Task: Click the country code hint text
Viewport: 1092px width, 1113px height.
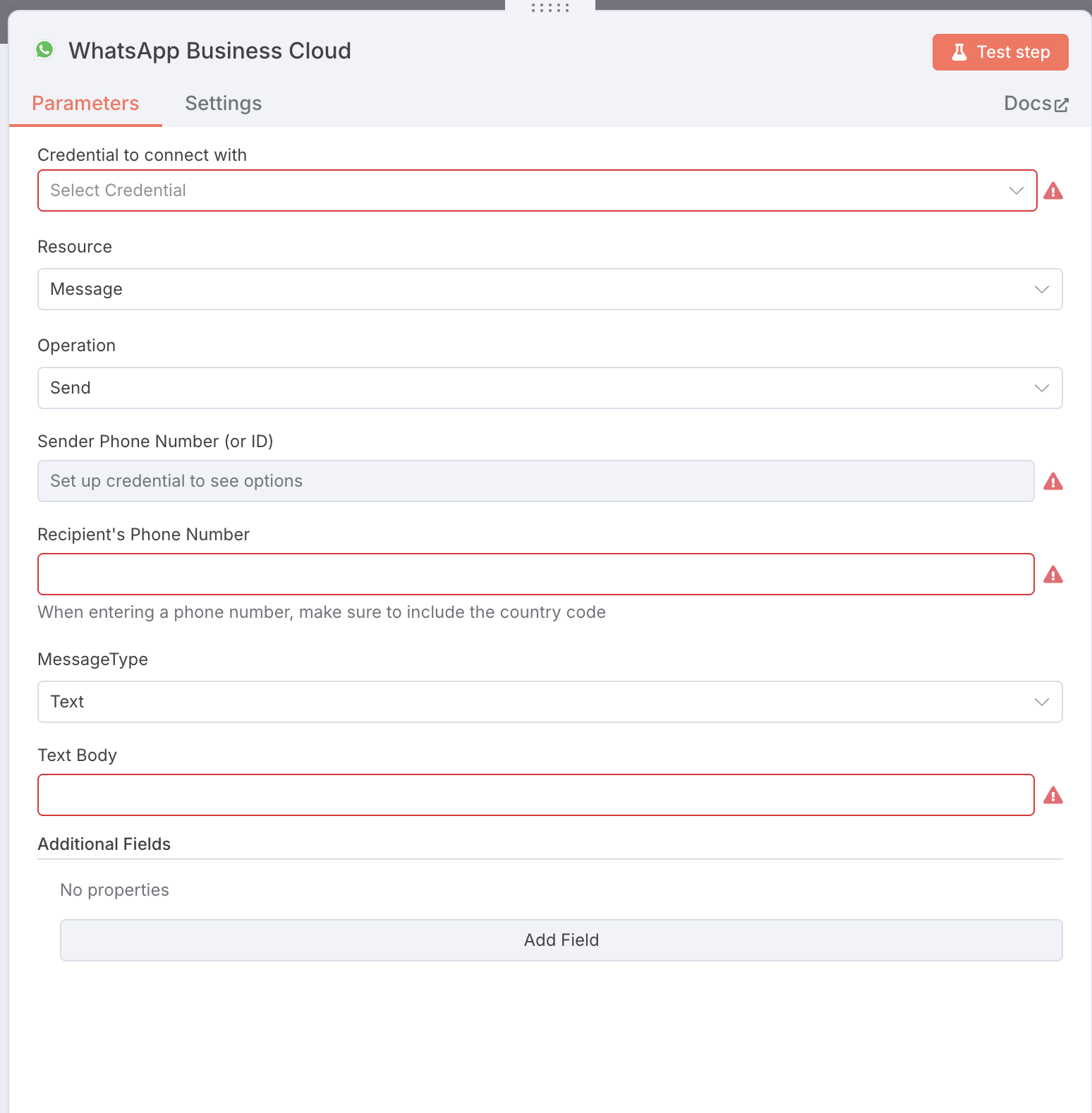Action: (322, 612)
